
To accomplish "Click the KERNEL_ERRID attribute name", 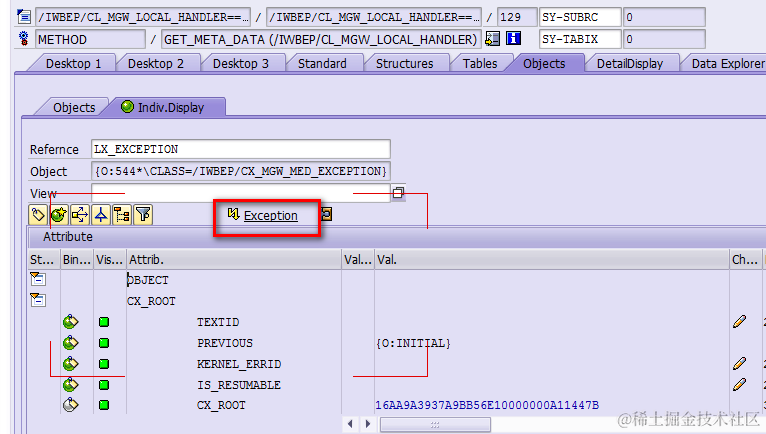I will pos(239,364).
